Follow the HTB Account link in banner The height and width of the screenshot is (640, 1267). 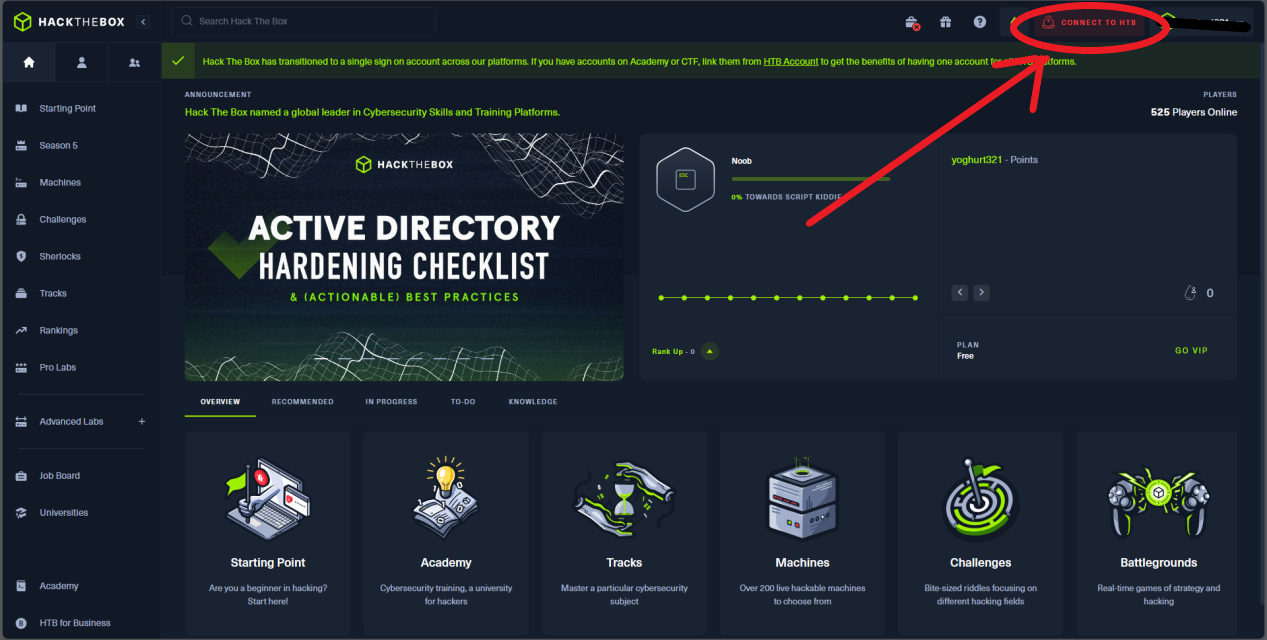[790, 62]
